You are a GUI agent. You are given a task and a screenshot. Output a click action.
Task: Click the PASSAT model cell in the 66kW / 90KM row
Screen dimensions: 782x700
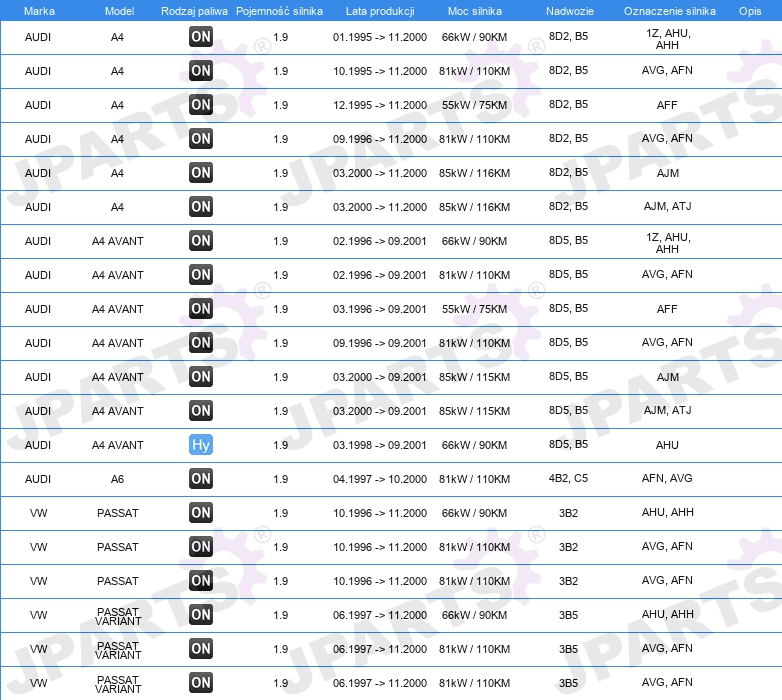pyautogui.click(x=118, y=513)
